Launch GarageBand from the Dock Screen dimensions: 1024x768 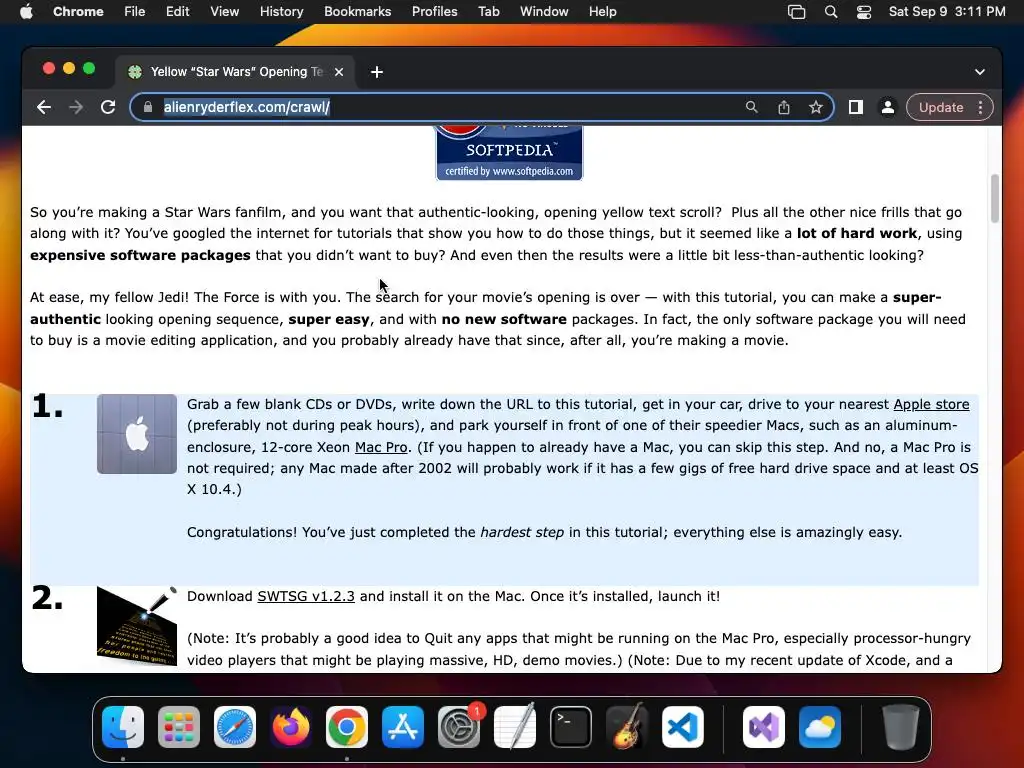point(627,727)
